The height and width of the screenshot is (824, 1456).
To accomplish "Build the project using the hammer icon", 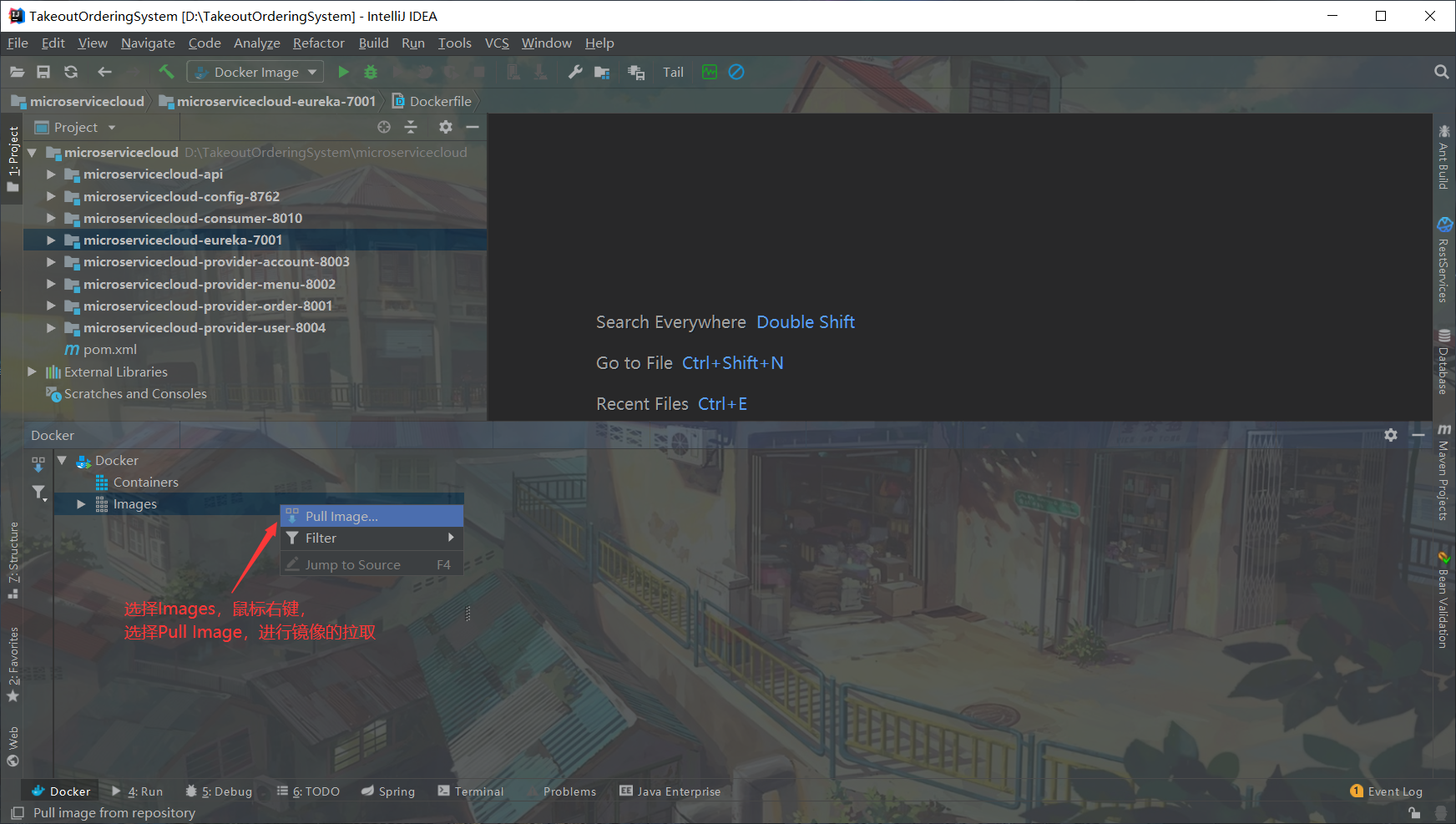I will [166, 72].
